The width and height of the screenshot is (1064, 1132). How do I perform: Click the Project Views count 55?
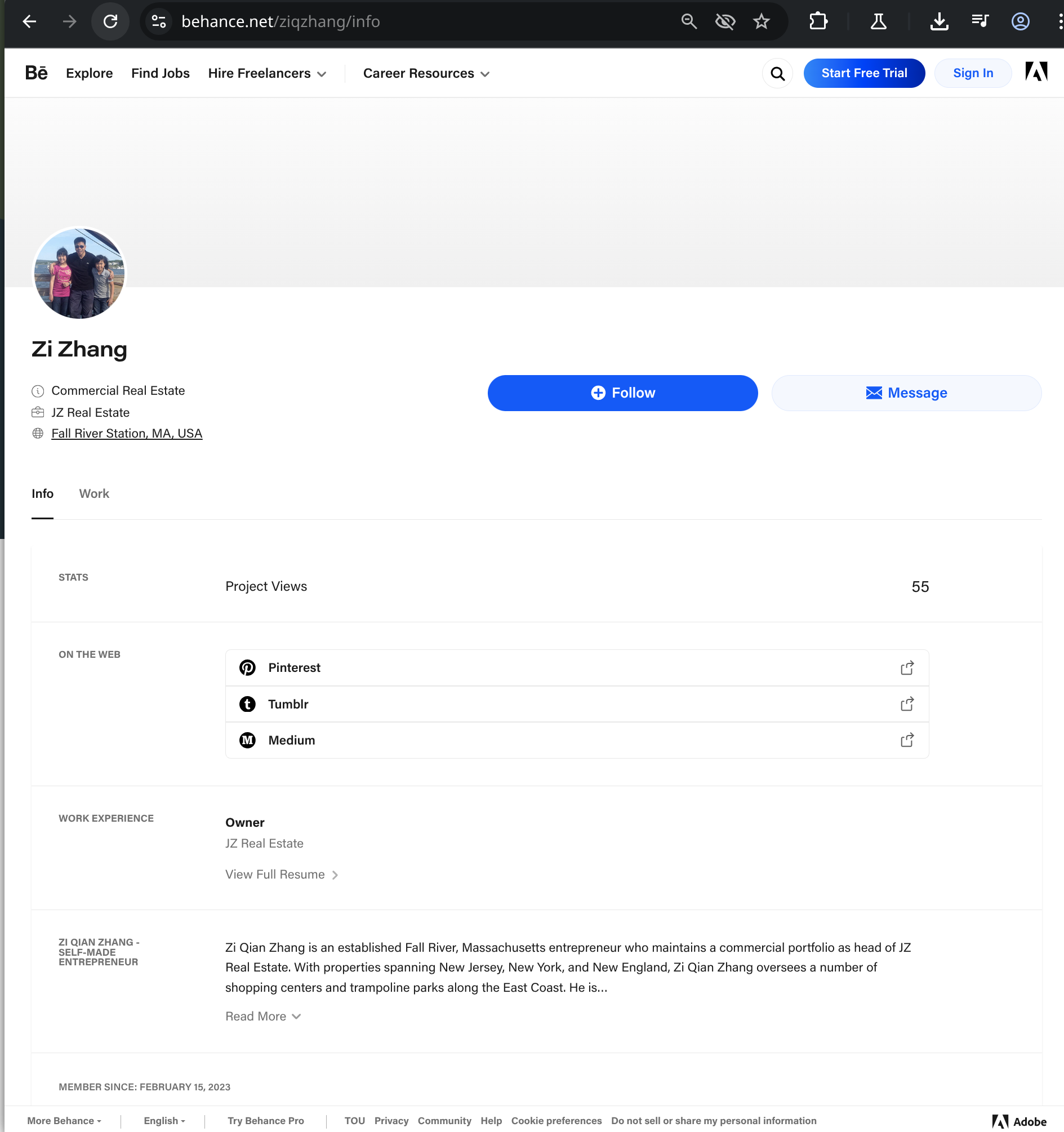point(920,587)
